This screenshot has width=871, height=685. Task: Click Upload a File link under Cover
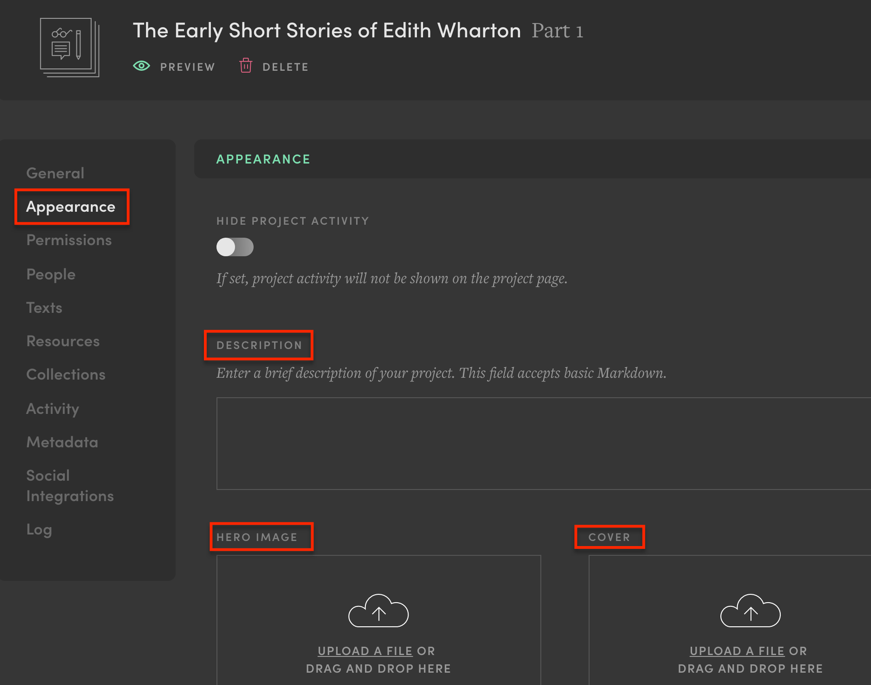[737, 651]
